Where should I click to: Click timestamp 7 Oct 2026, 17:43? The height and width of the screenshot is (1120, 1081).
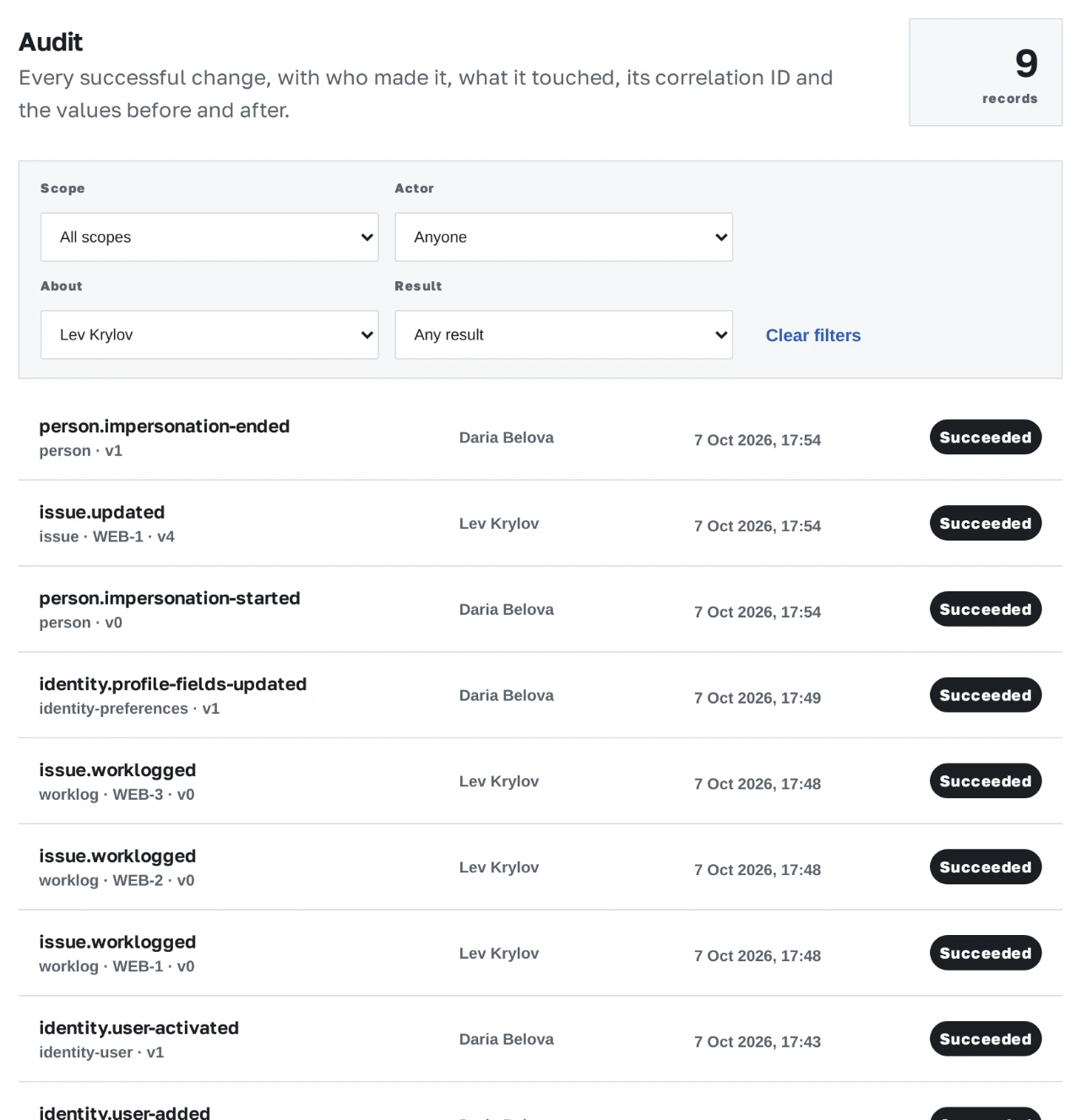coord(758,1041)
